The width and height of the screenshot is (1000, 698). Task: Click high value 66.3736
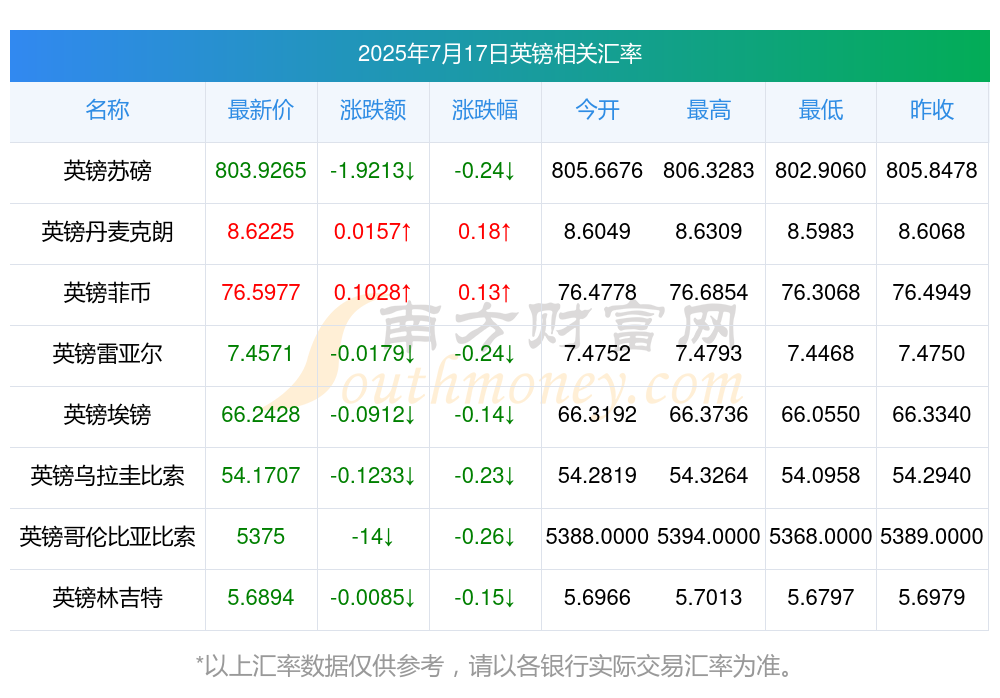point(709,415)
